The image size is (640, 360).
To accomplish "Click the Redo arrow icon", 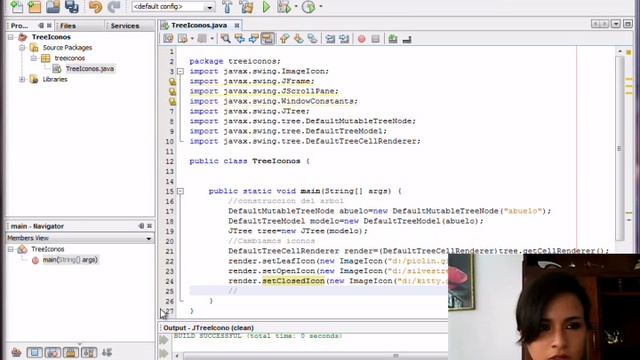I will 114,7.
